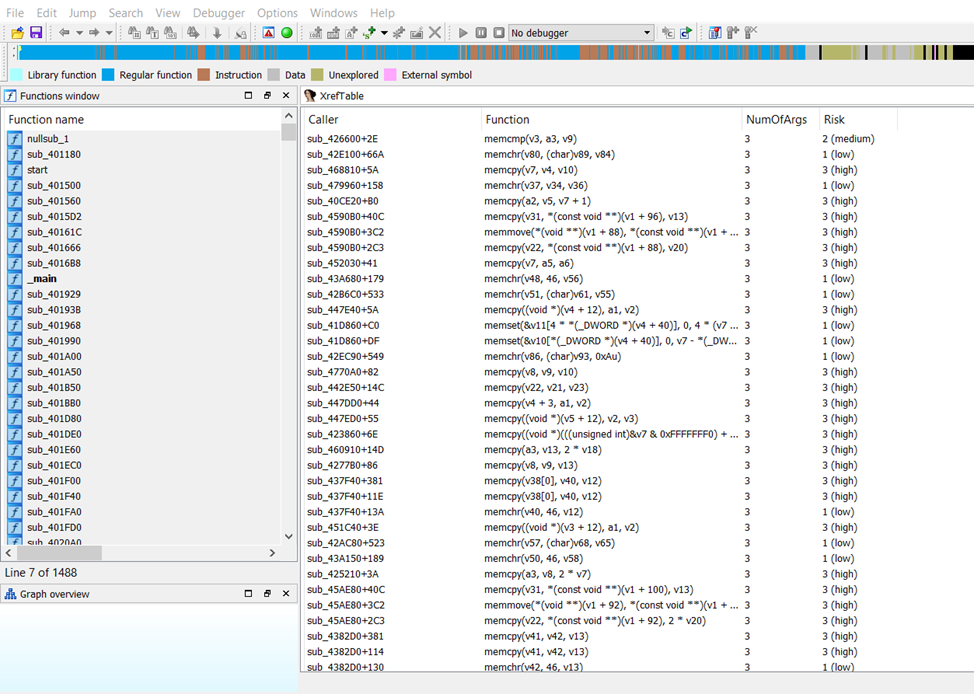The width and height of the screenshot is (974, 694).
Task: Click the binoculars search-next arrow icon
Action: point(193,32)
